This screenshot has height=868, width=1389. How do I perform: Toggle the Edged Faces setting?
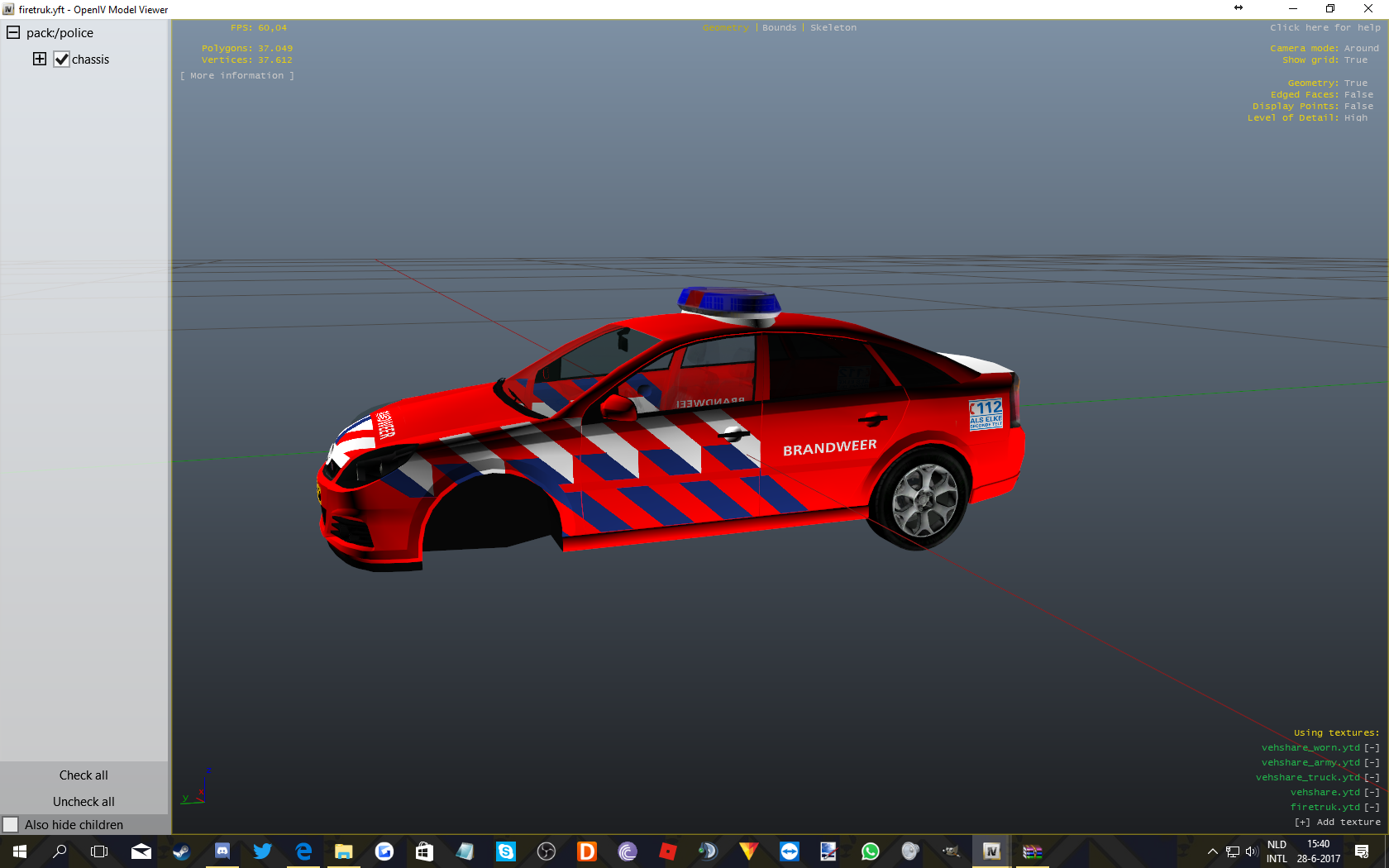coord(1358,94)
